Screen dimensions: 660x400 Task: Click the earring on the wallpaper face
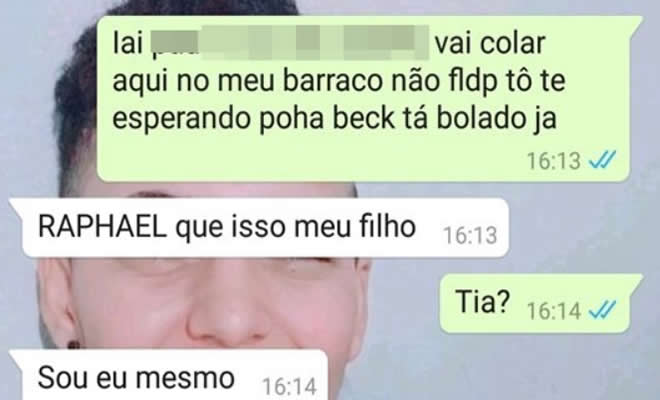tap(74, 345)
